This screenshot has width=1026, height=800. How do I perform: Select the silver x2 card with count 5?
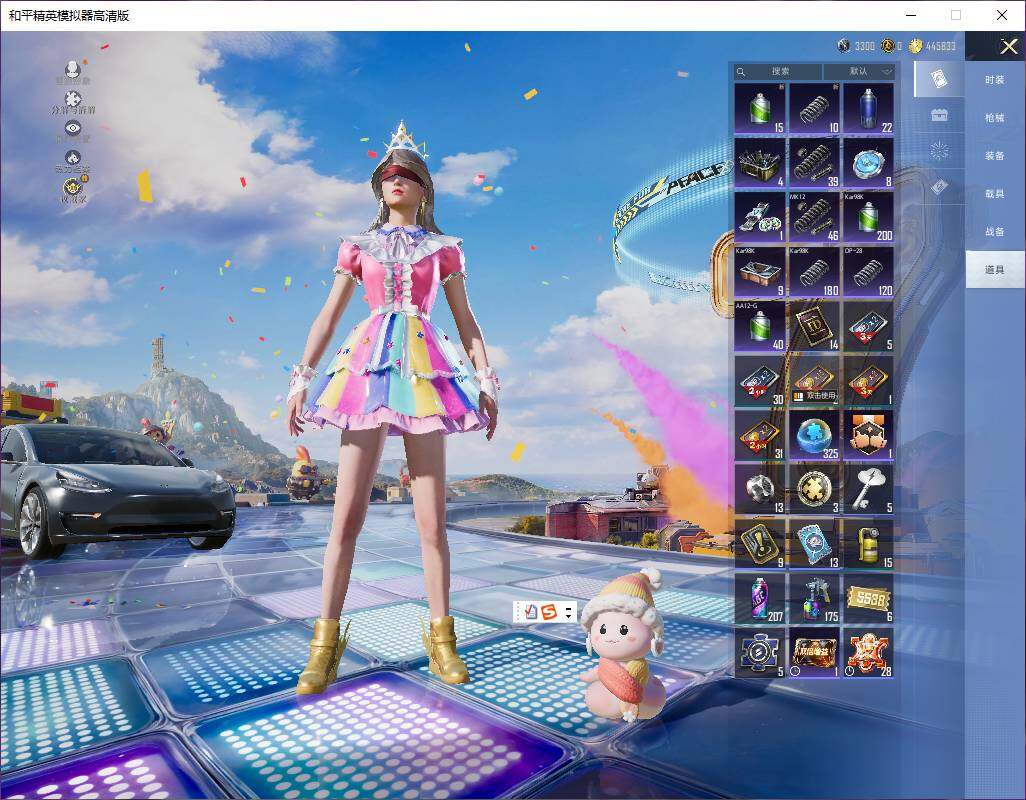[868, 326]
